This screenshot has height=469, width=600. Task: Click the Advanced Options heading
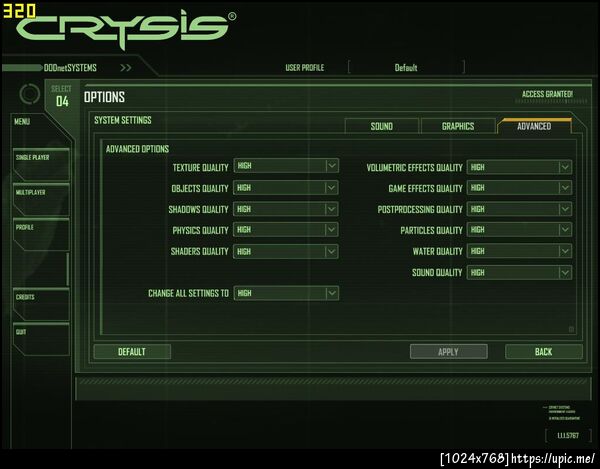tap(137, 149)
